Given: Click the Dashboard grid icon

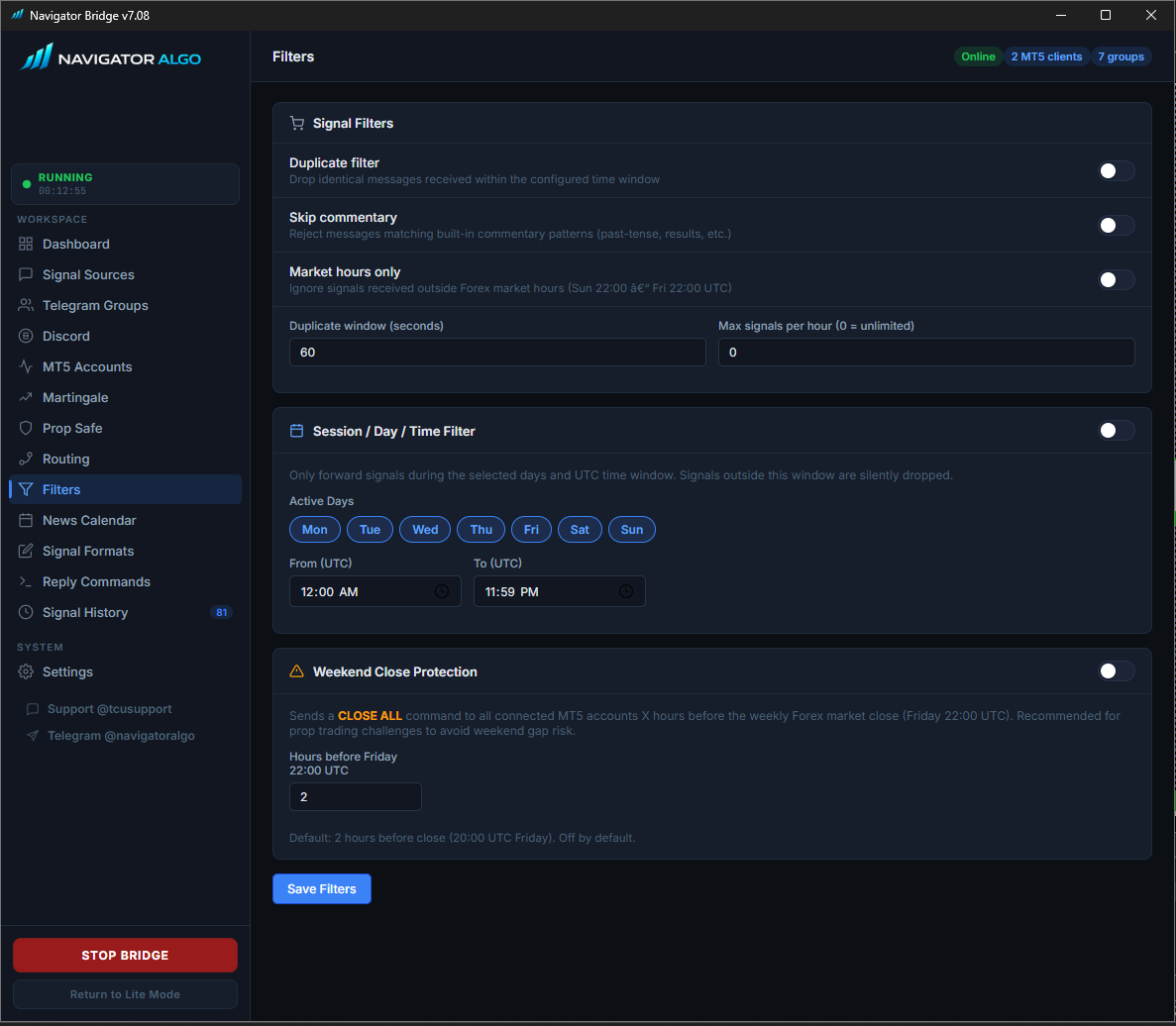Looking at the screenshot, I should click(26, 245).
